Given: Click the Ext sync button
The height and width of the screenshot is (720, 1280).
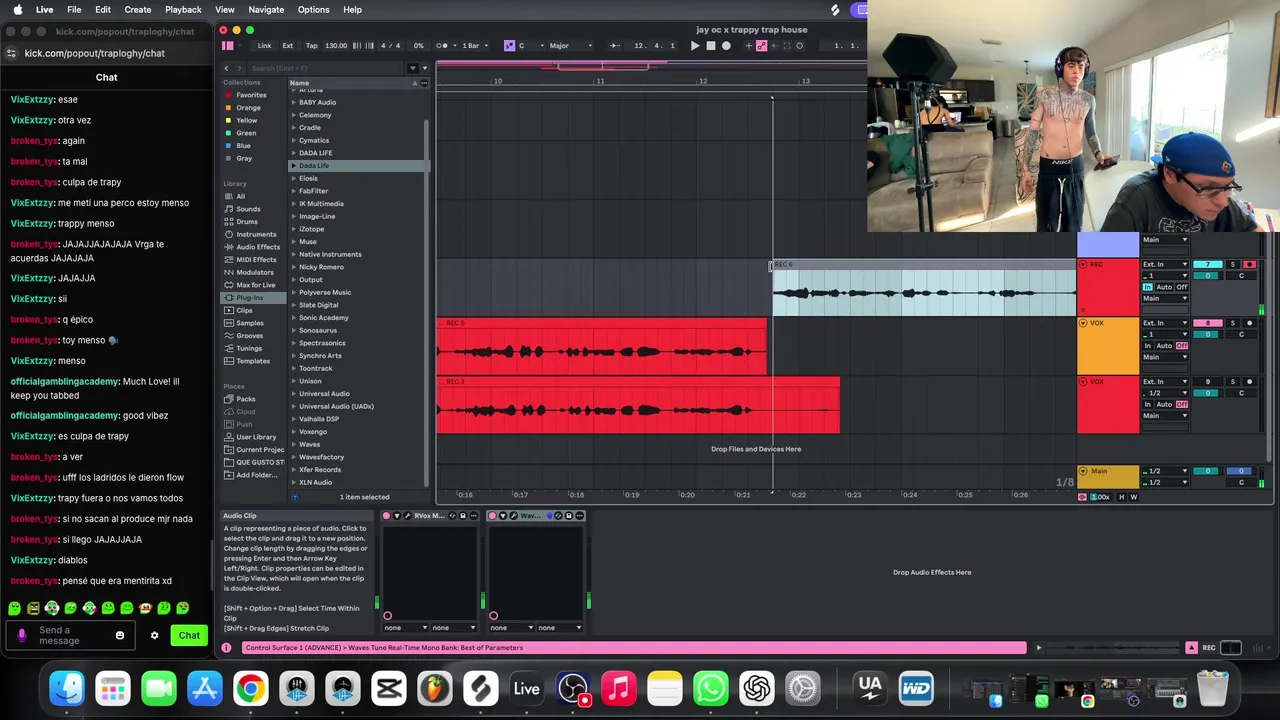Looking at the screenshot, I should click(288, 46).
